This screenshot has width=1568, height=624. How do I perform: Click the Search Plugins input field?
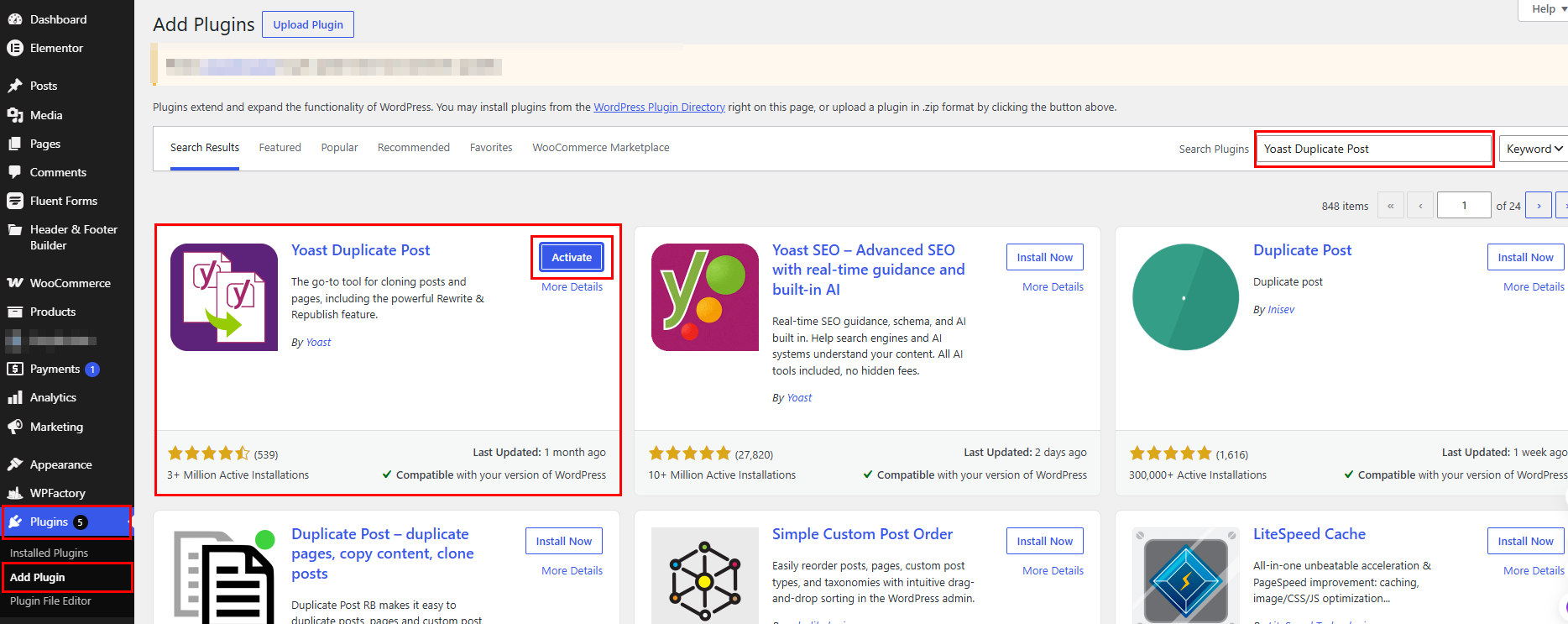(x=1373, y=149)
